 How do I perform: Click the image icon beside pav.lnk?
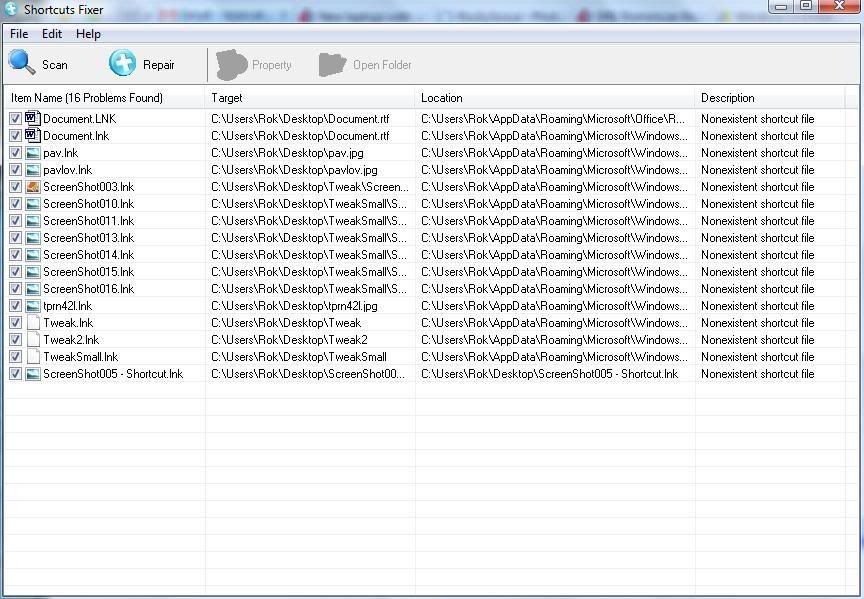[33, 153]
